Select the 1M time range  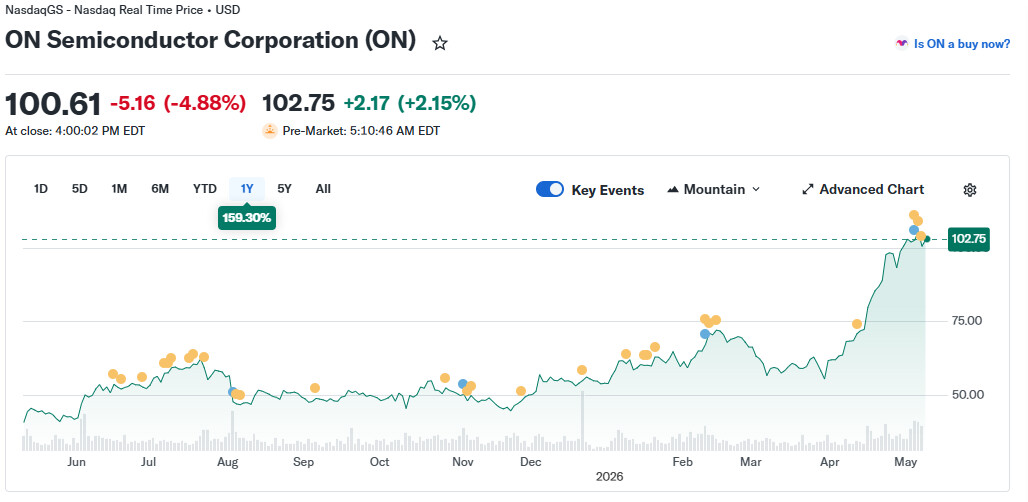pyautogui.click(x=119, y=189)
